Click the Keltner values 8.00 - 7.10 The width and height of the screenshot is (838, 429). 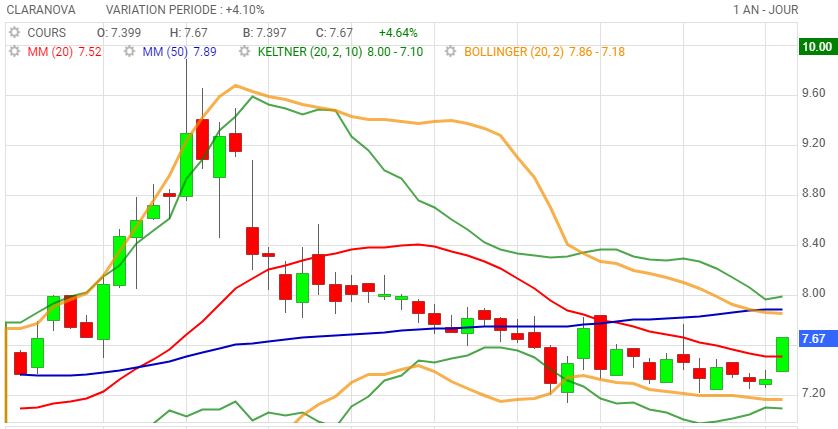click(395, 52)
